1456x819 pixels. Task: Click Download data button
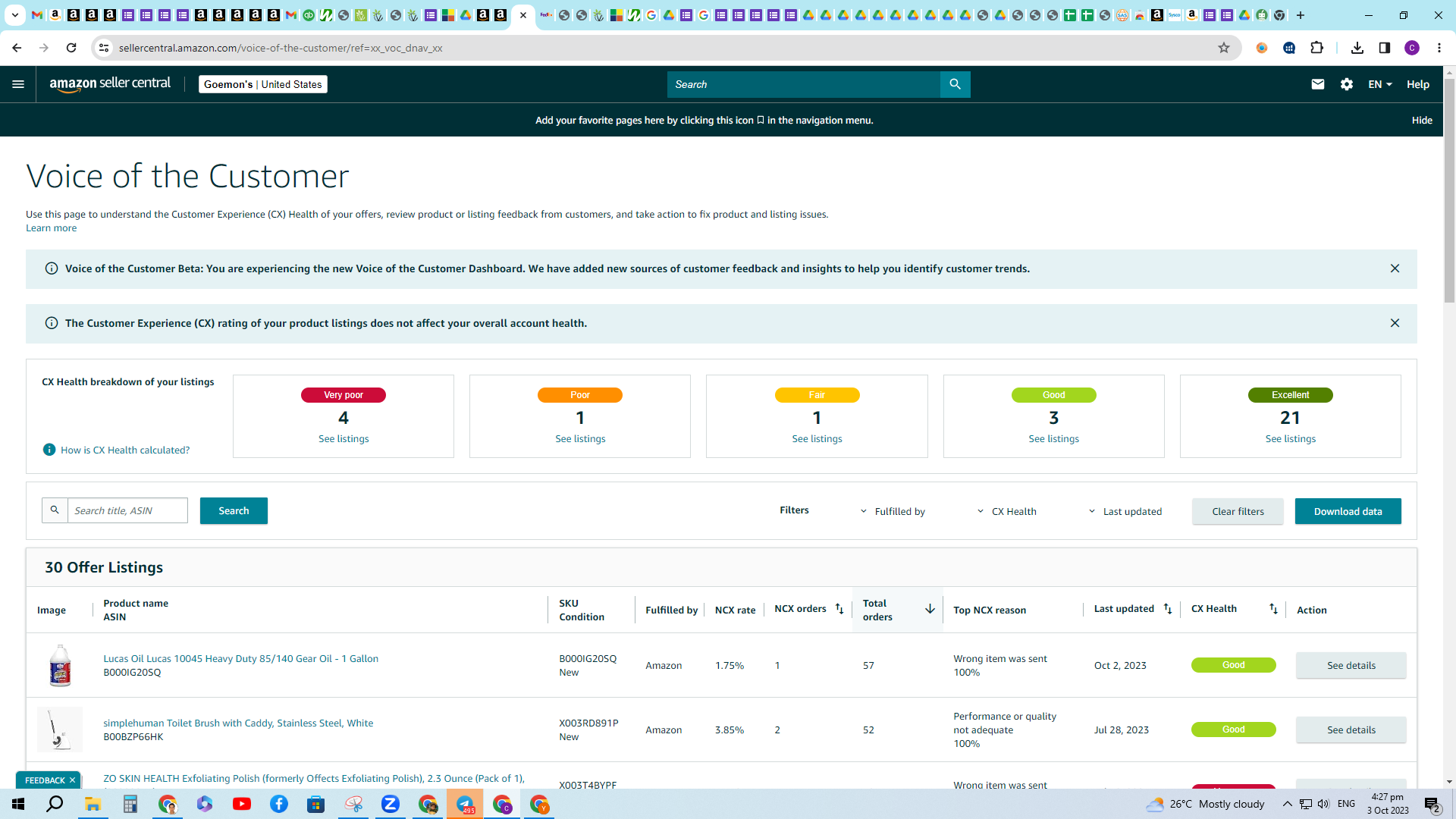1348,511
